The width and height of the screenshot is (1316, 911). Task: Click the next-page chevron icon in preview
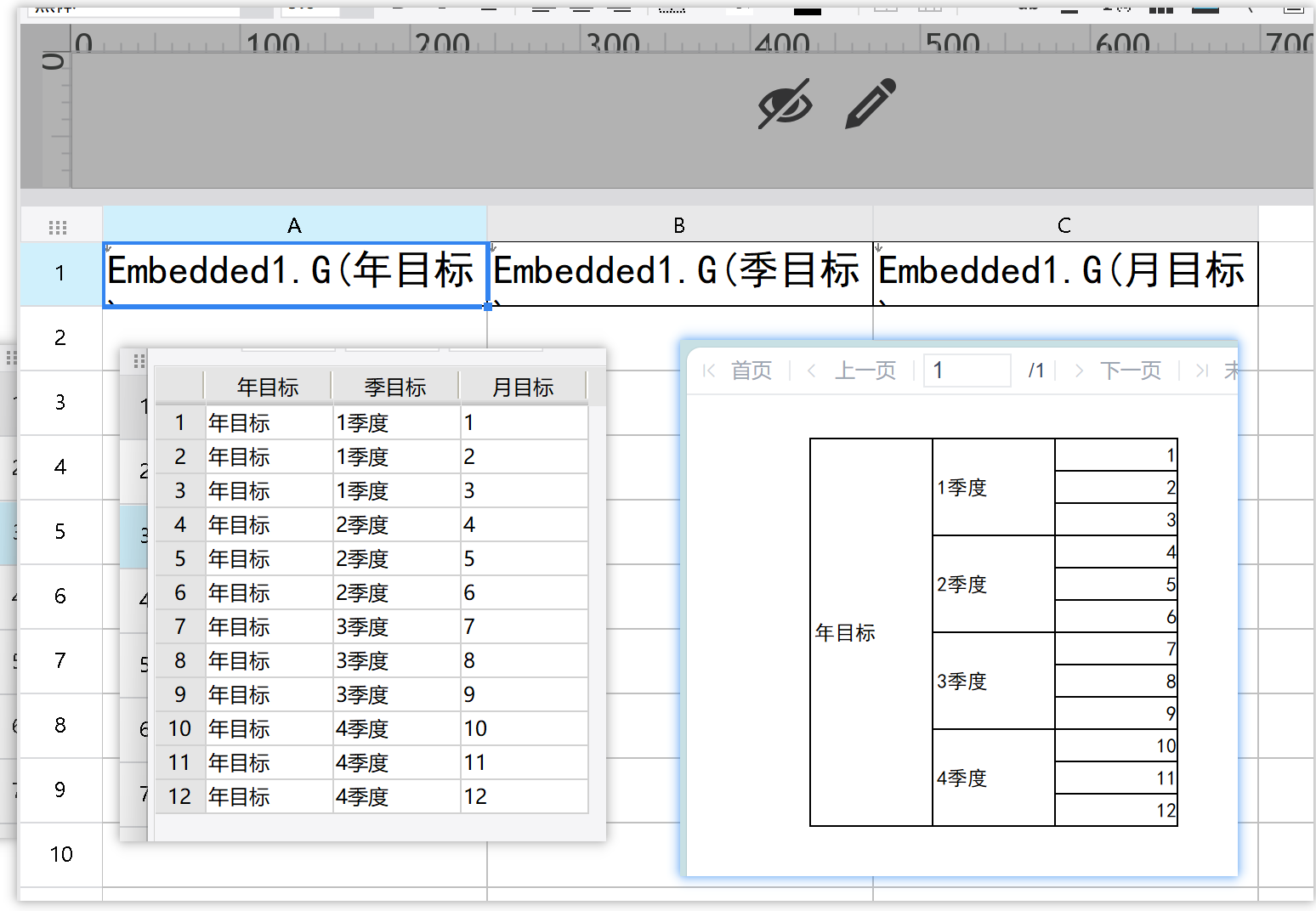[x=1079, y=371]
